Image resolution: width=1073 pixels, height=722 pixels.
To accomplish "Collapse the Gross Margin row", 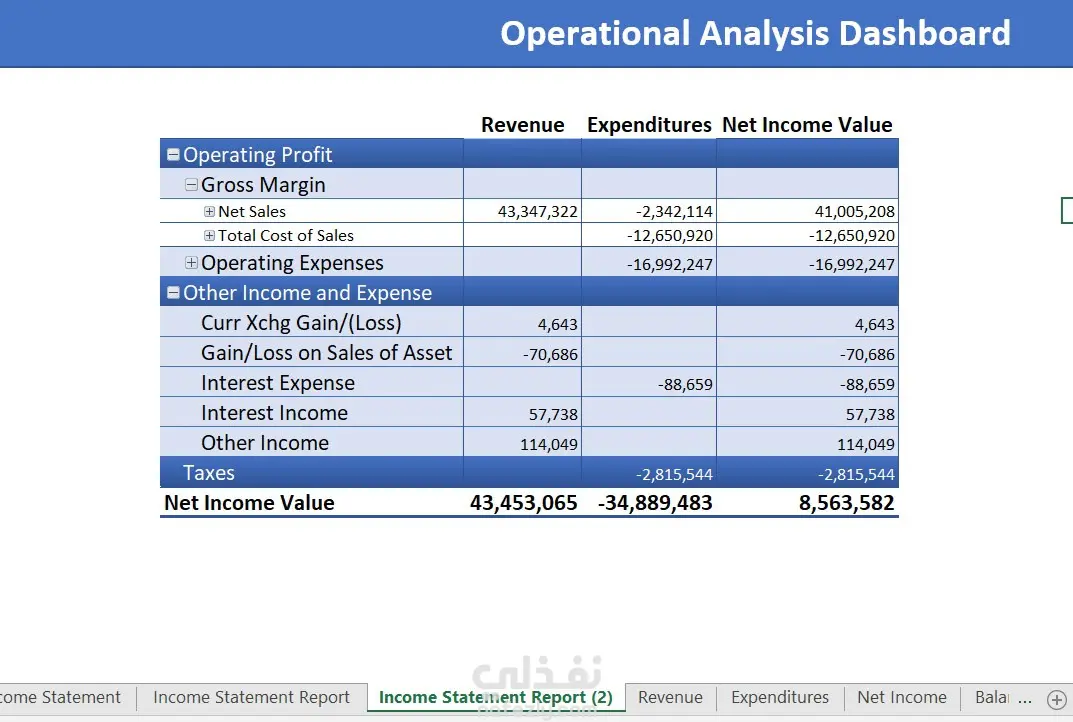I will point(192,185).
